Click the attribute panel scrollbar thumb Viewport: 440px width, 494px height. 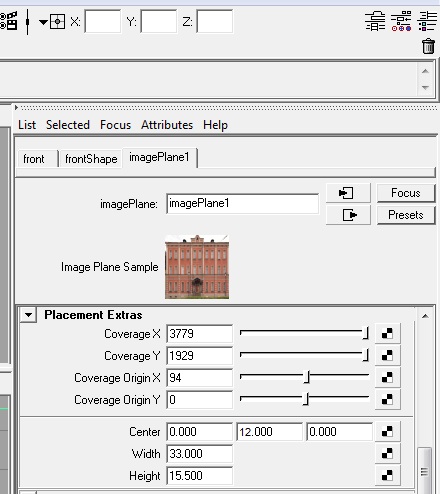pos(424,471)
